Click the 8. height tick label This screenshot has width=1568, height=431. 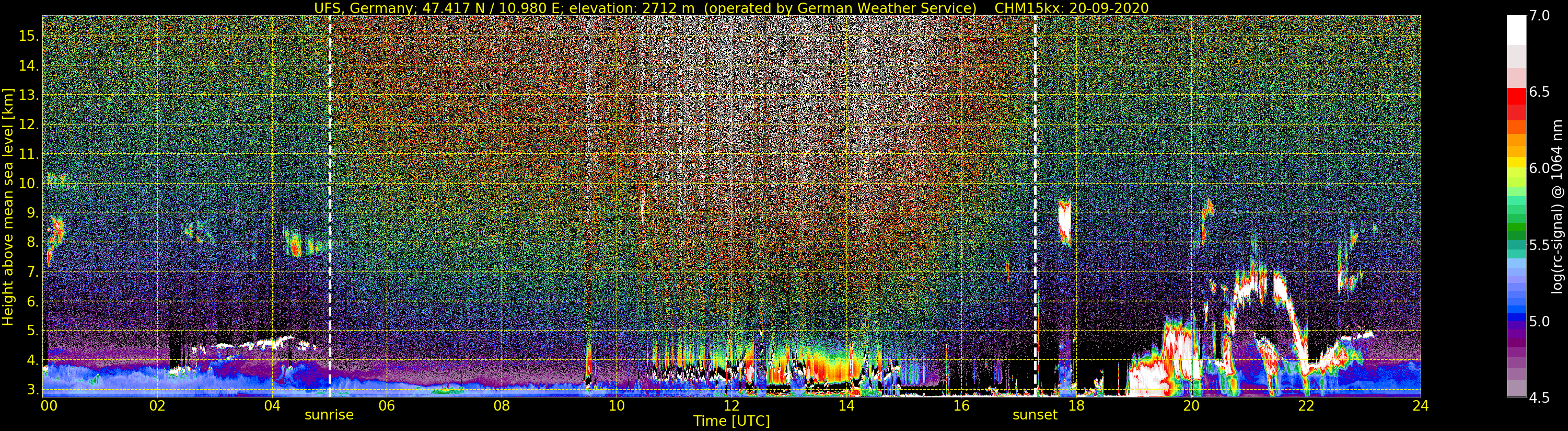click(x=33, y=243)
